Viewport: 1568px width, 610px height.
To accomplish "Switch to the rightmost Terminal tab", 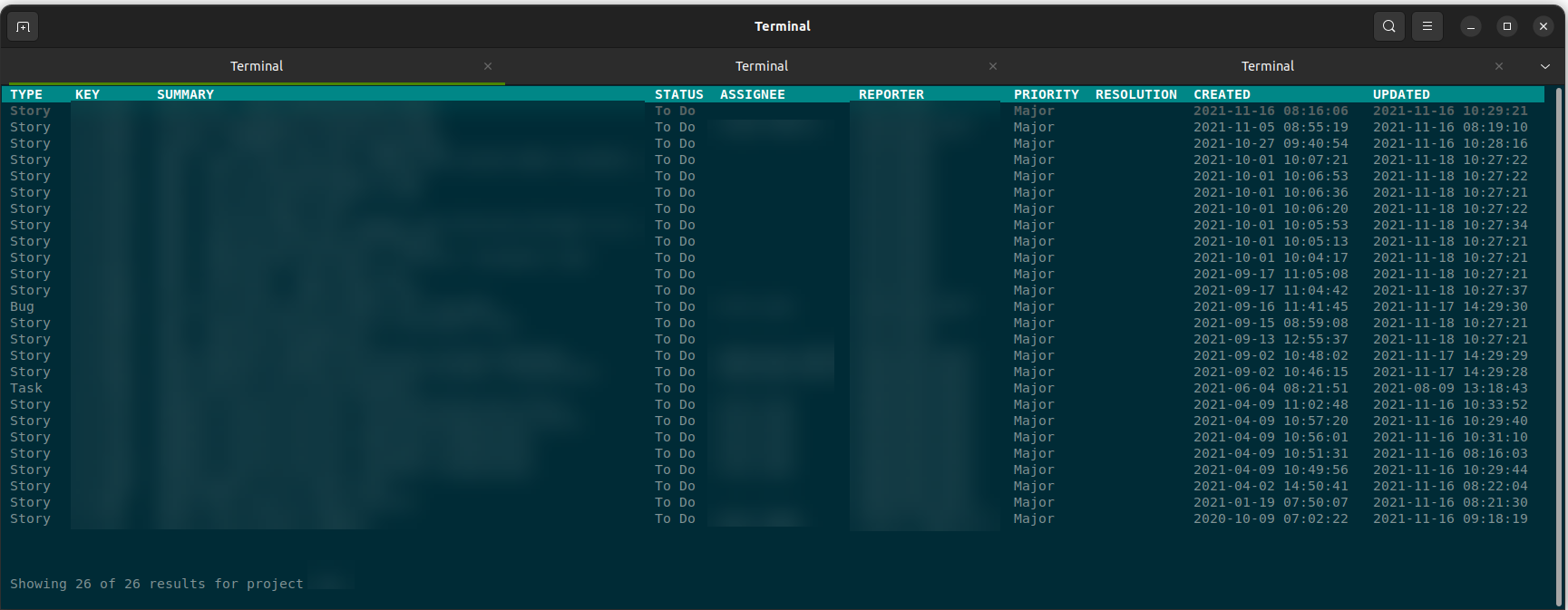I will click(x=1267, y=66).
